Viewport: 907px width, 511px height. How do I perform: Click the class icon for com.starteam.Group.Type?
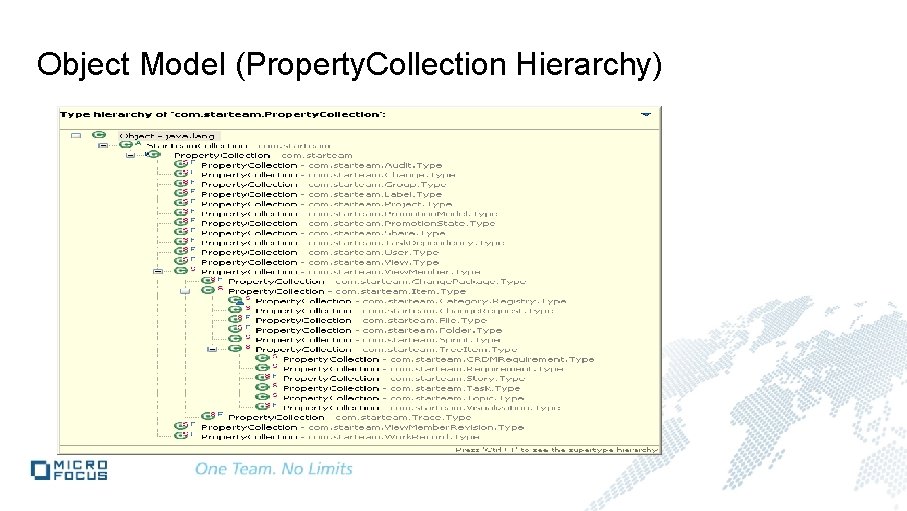point(181,184)
